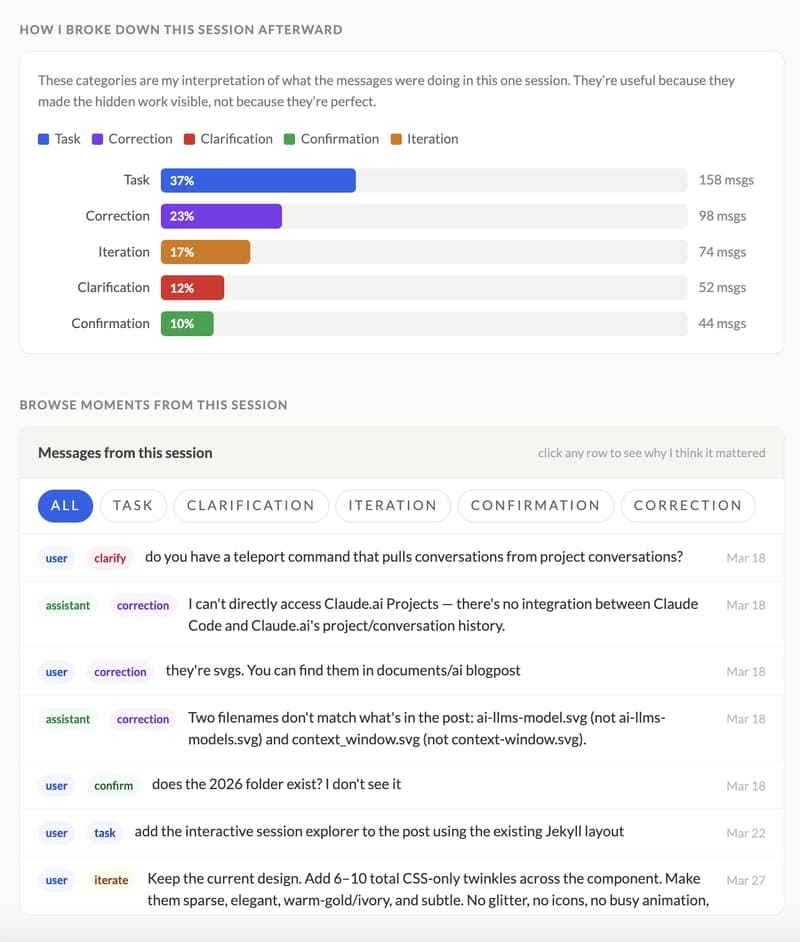Open the teleport command message row

pyautogui.click(x=413, y=557)
